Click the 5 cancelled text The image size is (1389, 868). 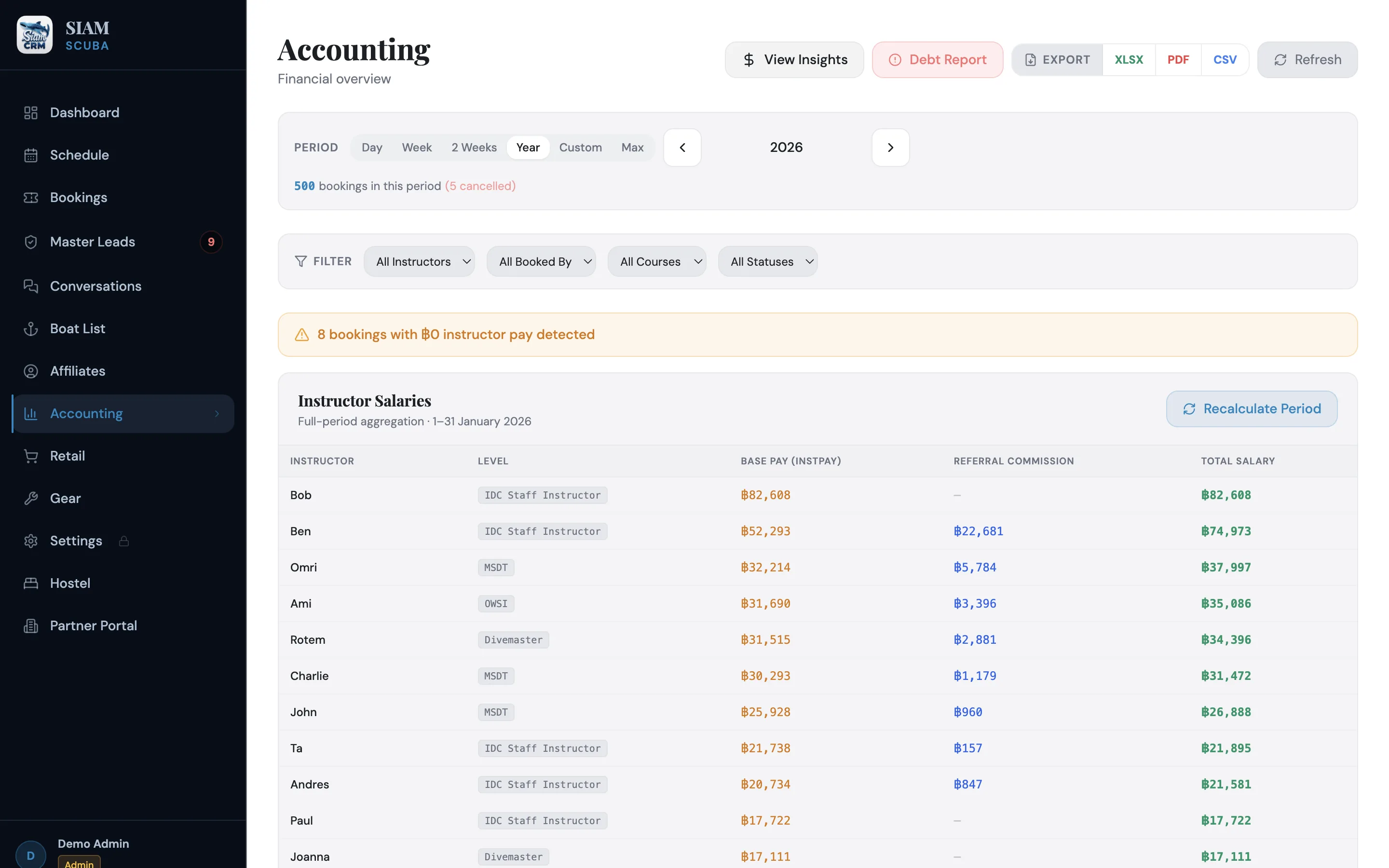pos(480,186)
